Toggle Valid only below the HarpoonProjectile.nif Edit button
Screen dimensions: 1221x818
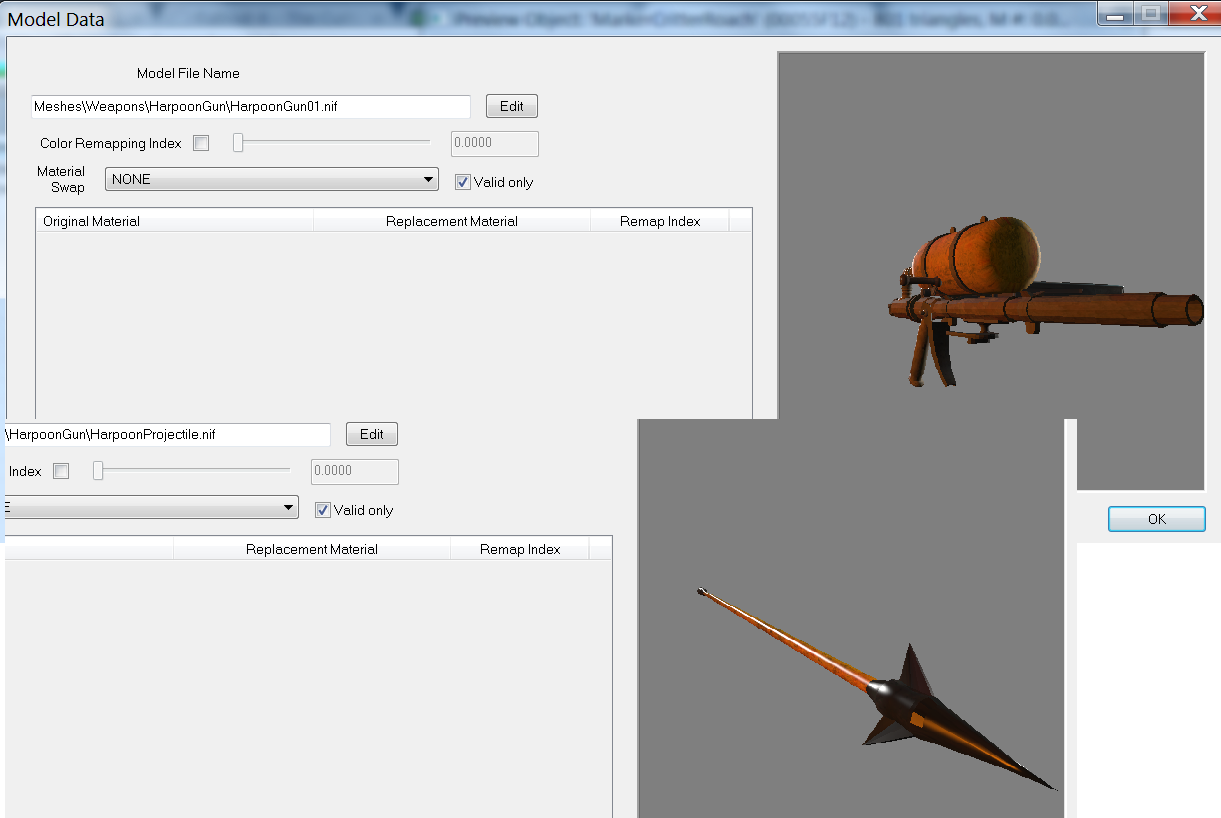(x=322, y=510)
